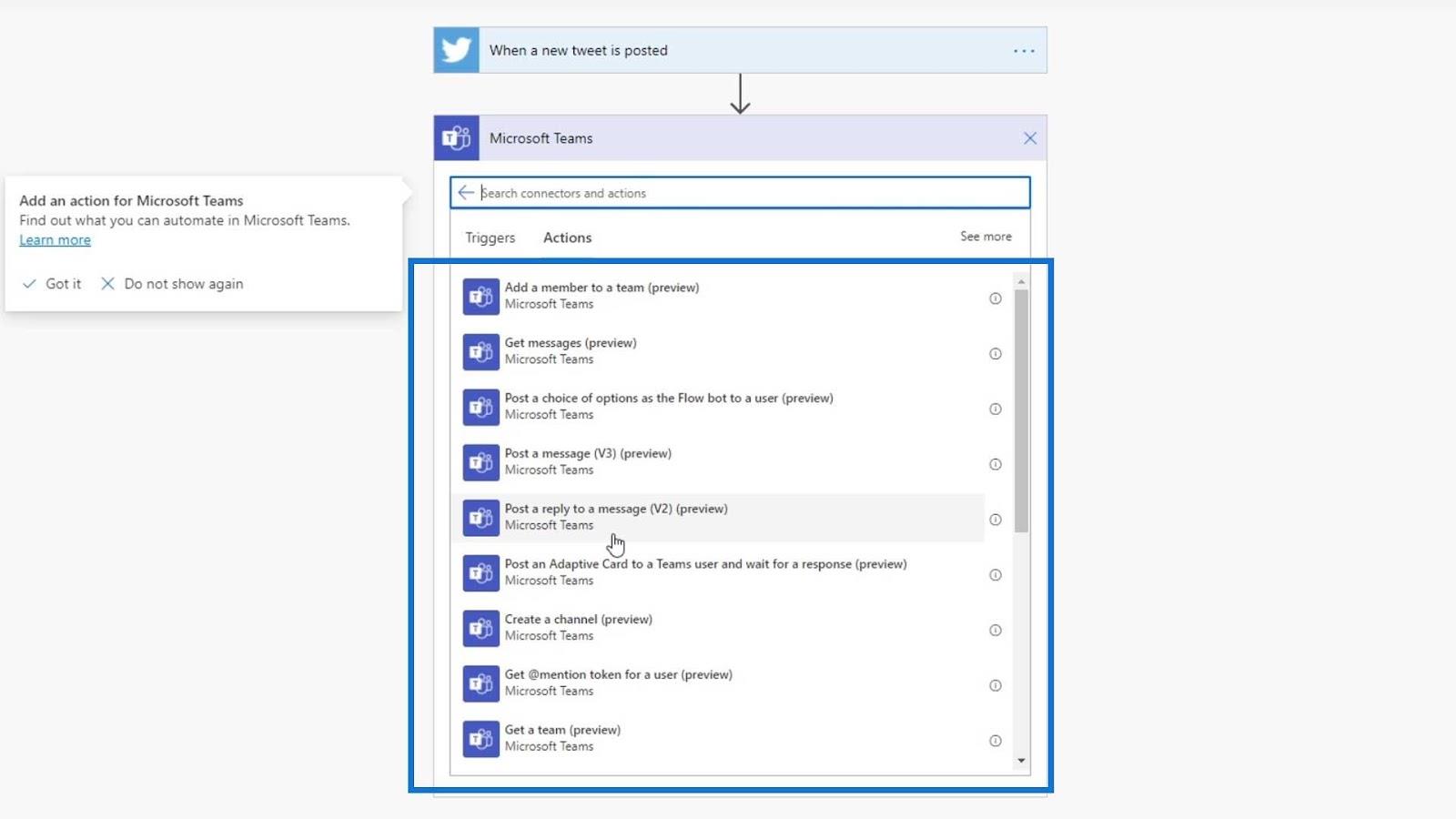The height and width of the screenshot is (819, 1456).
Task: Select Post a reply to a message (V2)
Action: tap(718, 518)
